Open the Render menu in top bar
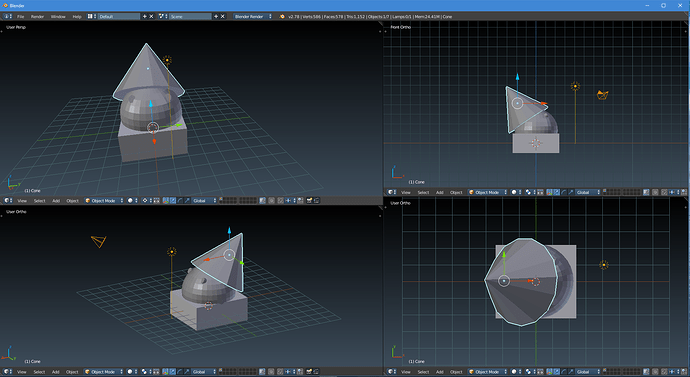This screenshot has width=690, height=377. (x=37, y=16)
